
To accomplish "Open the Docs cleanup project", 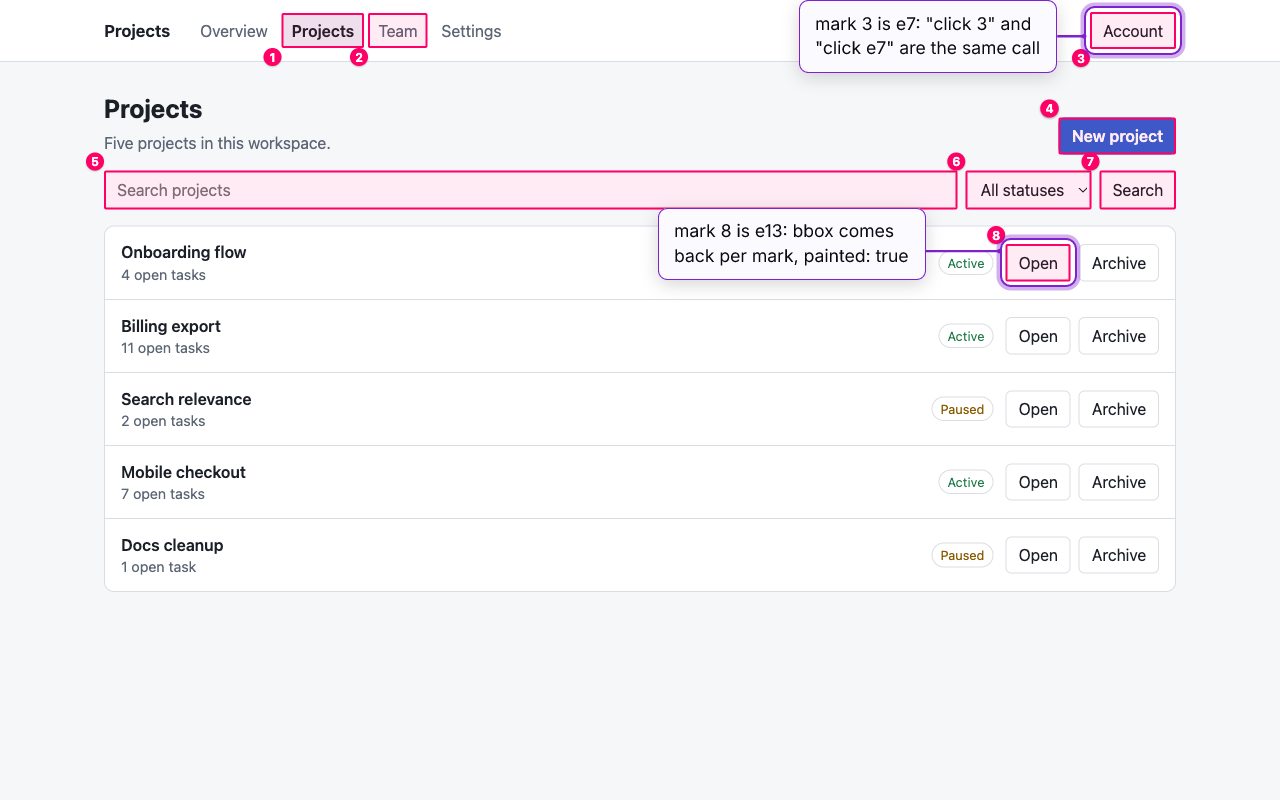I will [x=1038, y=555].
